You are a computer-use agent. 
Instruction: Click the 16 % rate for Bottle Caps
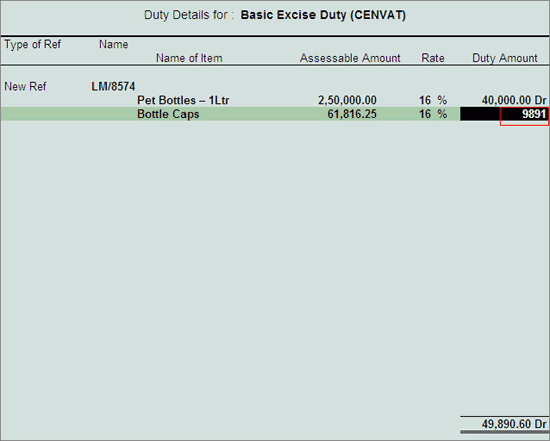tap(433, 114)
